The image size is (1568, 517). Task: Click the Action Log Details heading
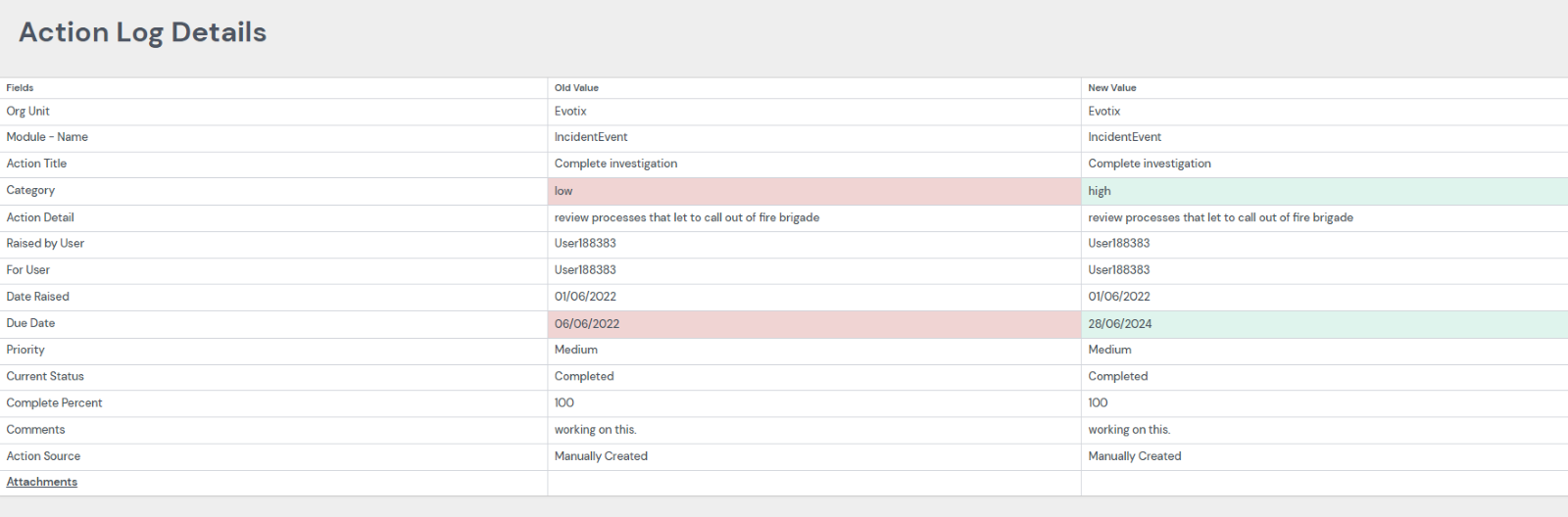143,32
